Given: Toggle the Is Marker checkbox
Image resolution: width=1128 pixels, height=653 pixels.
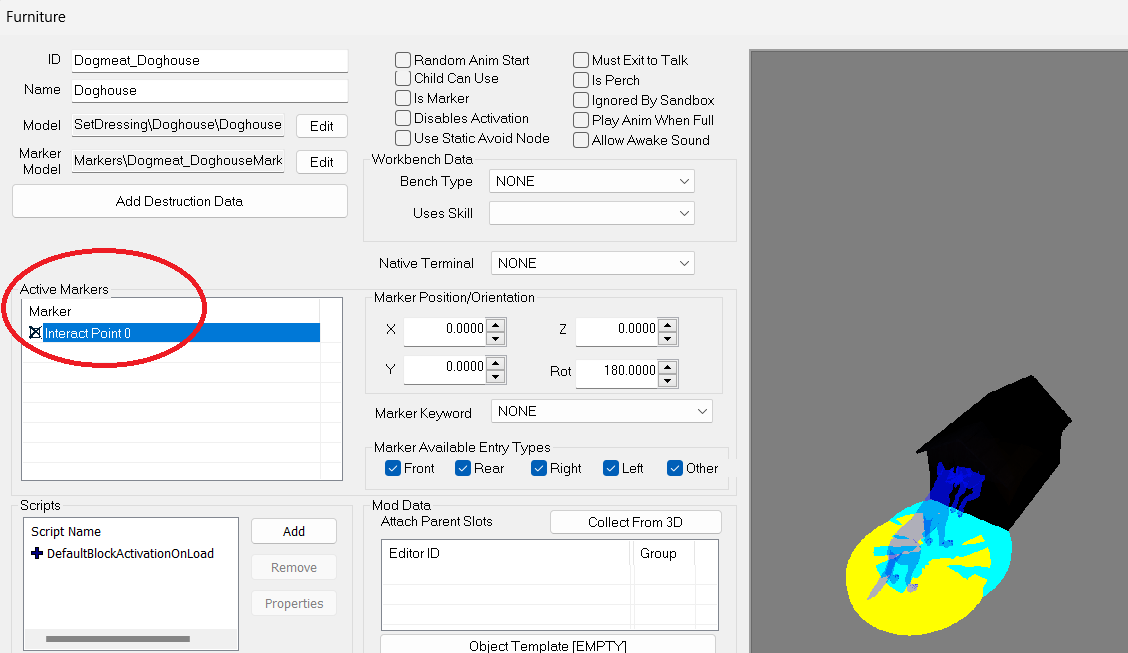Looking at the screenshot, I should (x=403, y=98).
